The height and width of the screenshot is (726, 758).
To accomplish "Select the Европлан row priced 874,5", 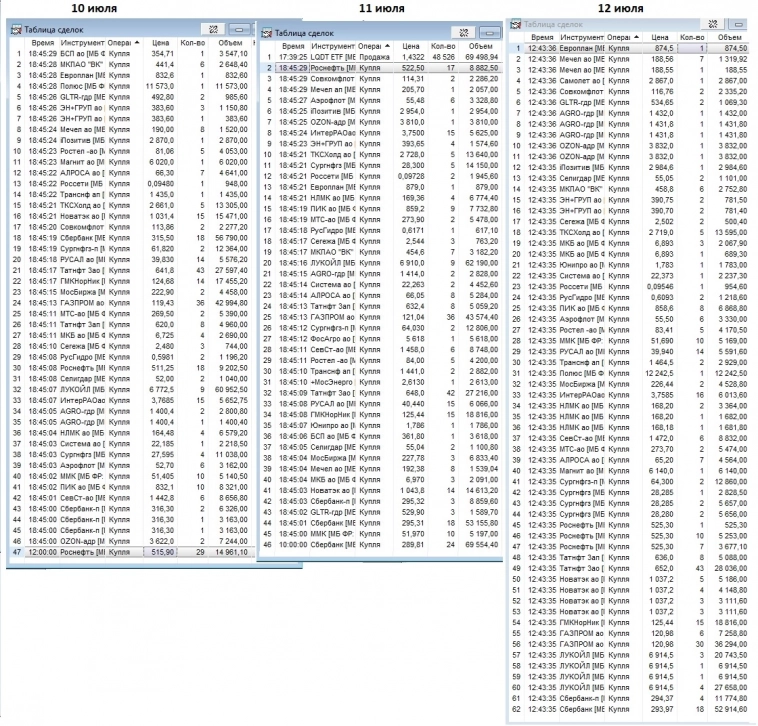I will click(x=630, y=48).
